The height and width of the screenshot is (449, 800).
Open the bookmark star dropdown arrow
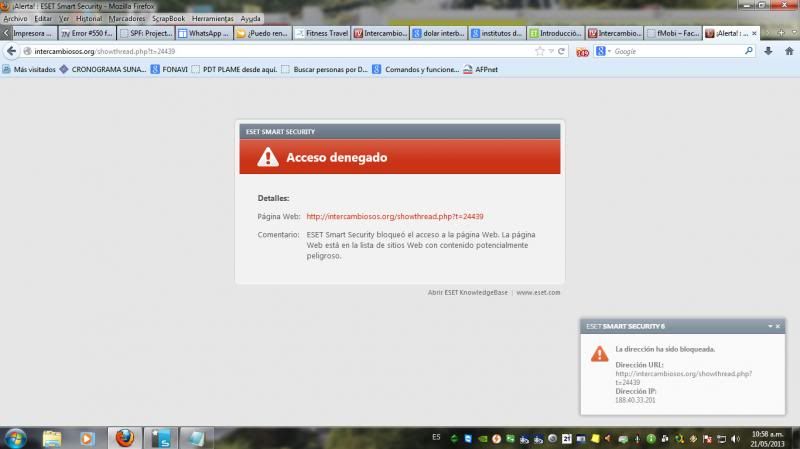click(x=551, y=51)
